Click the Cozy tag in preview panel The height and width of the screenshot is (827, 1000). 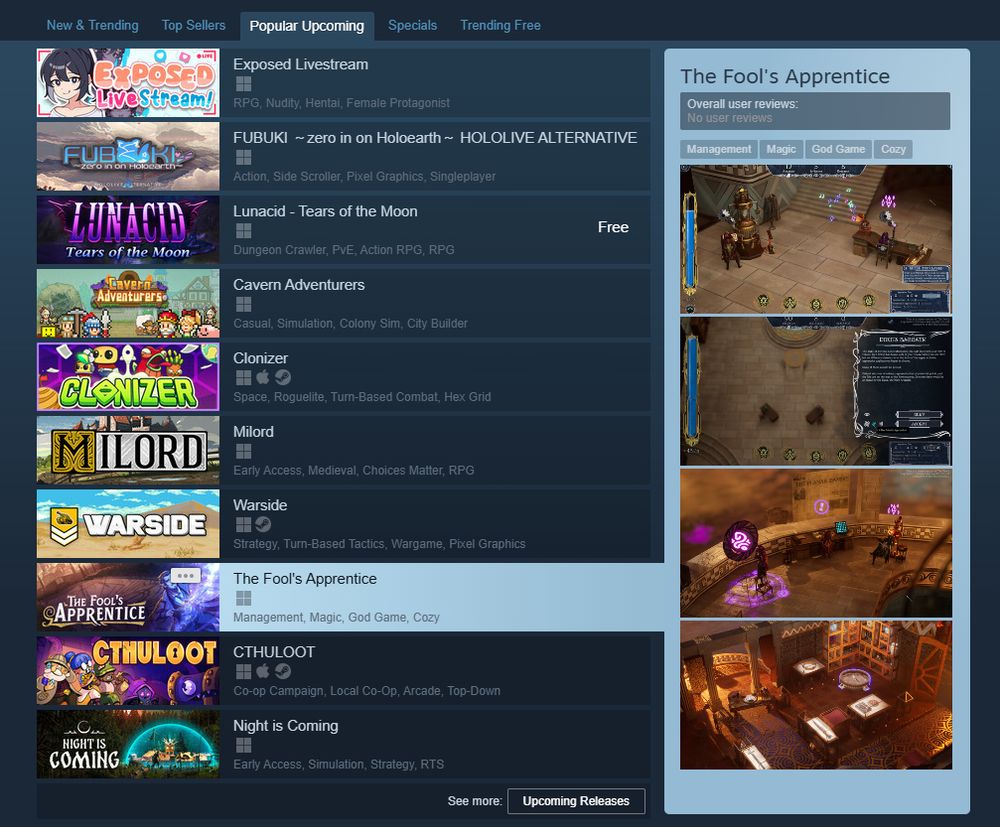pos(893,149)
